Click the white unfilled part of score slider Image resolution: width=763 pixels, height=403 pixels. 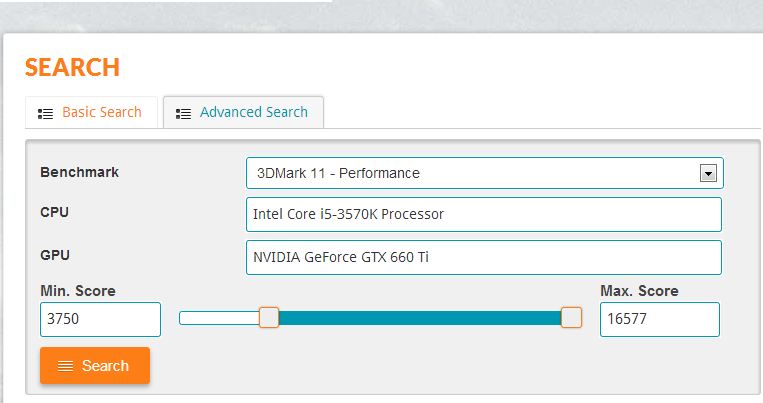(x=218, y=318)
